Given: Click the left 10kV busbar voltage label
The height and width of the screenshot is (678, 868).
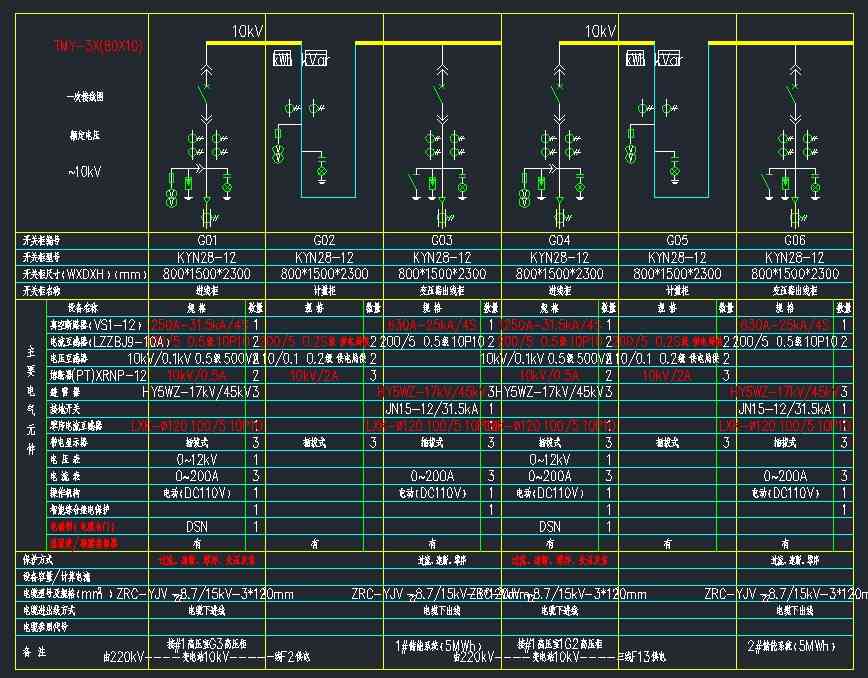Looking at the screenshot, I should click(x=246, y=32).
